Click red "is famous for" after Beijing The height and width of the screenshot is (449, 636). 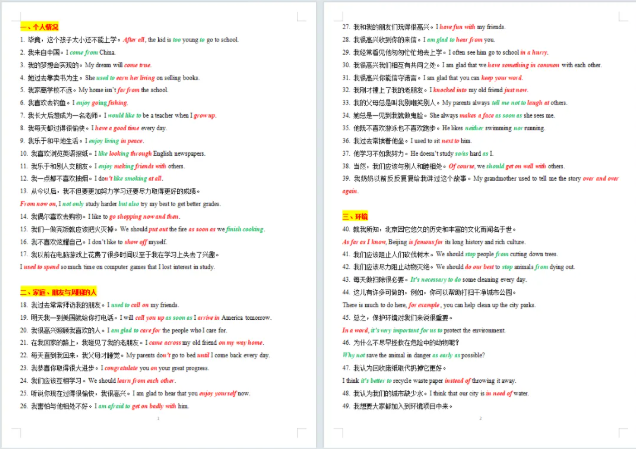pos(425,242)
